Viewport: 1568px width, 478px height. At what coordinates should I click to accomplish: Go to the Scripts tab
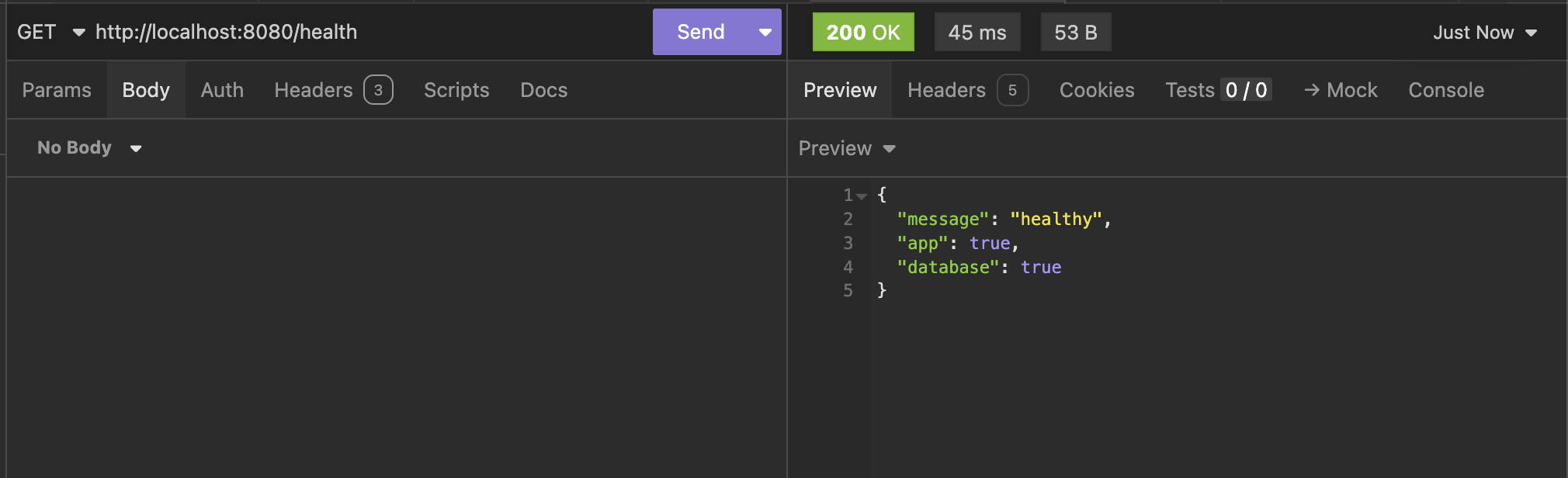pos(456,90)
